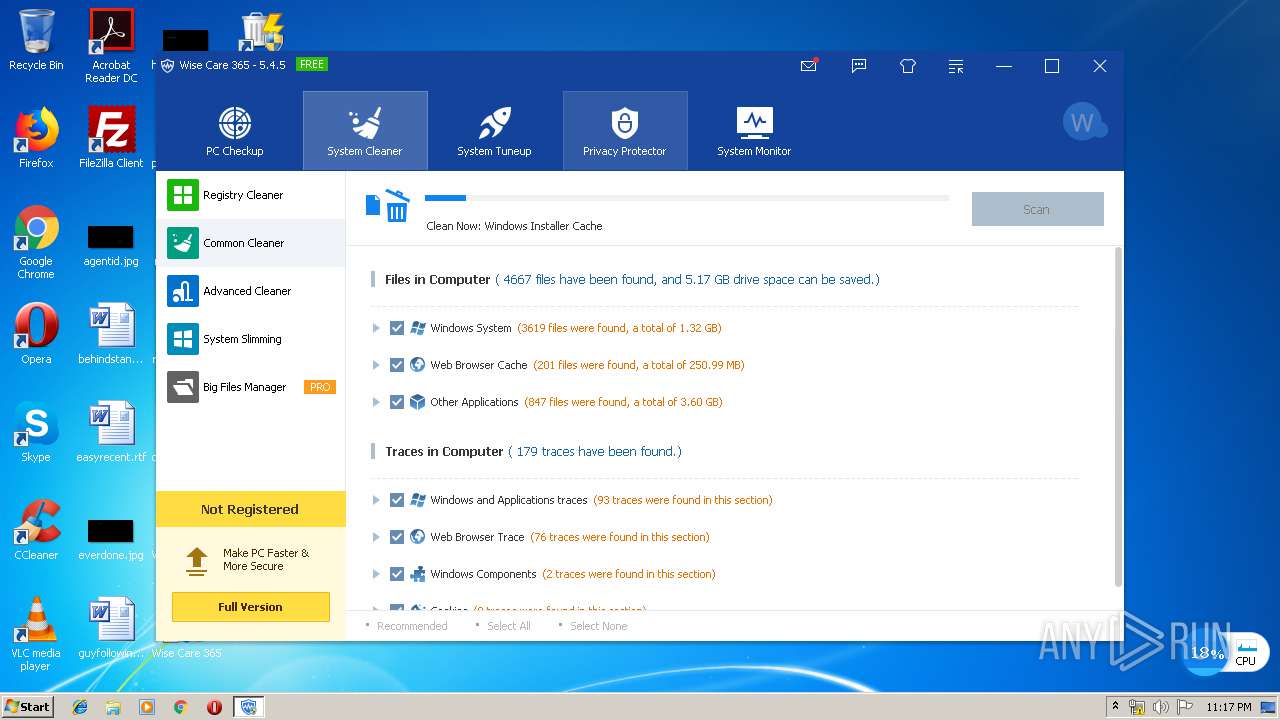Click the results list vertical scrollbar
Image resolution: width=1280 pixels, height=720 pixels.
[x=1118, y=417]
